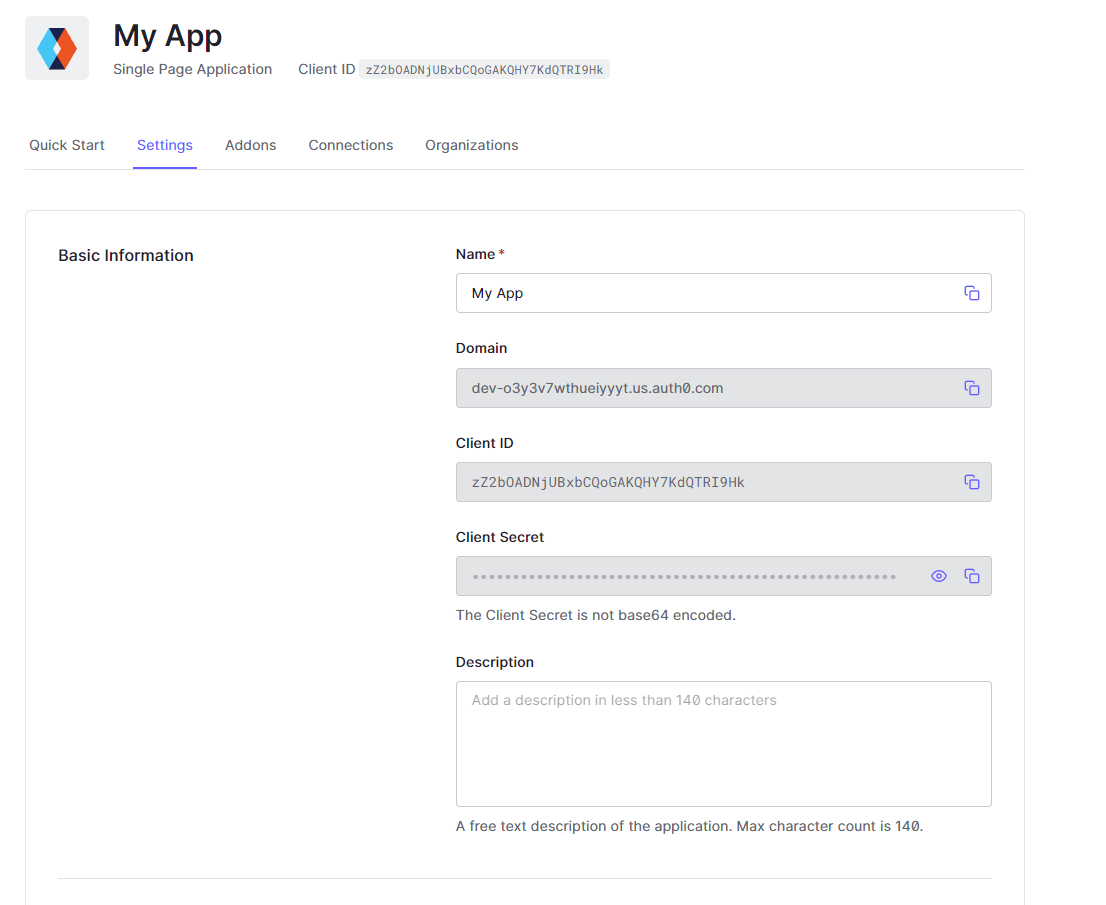This screenshot has height=905, width=1106.
Task: Select the Settings tab
Action: pos(164,145)
